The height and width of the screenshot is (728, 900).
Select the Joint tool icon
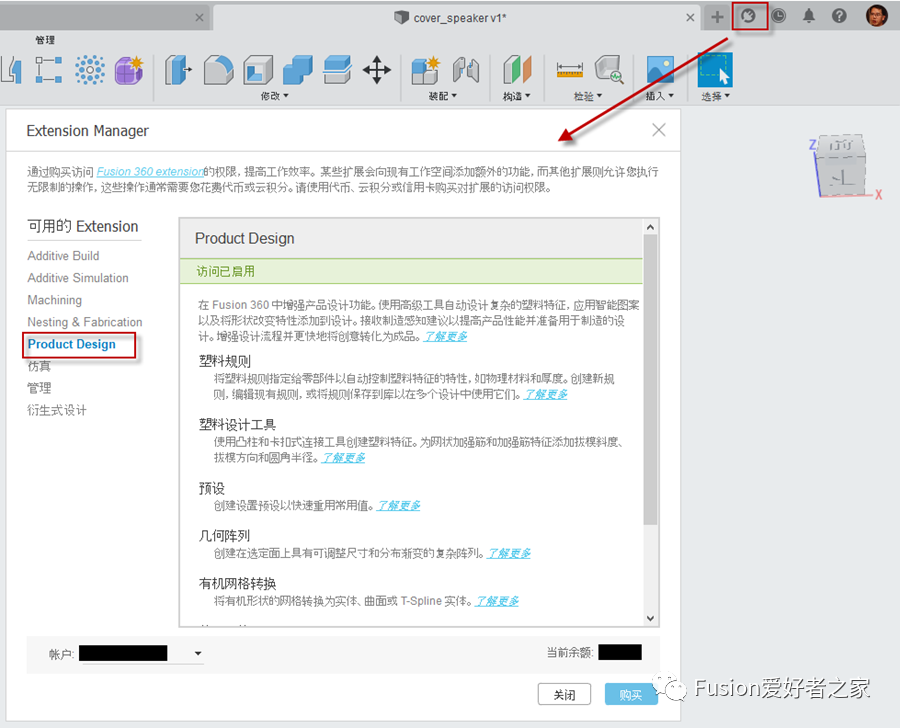[x=466, y=70]
